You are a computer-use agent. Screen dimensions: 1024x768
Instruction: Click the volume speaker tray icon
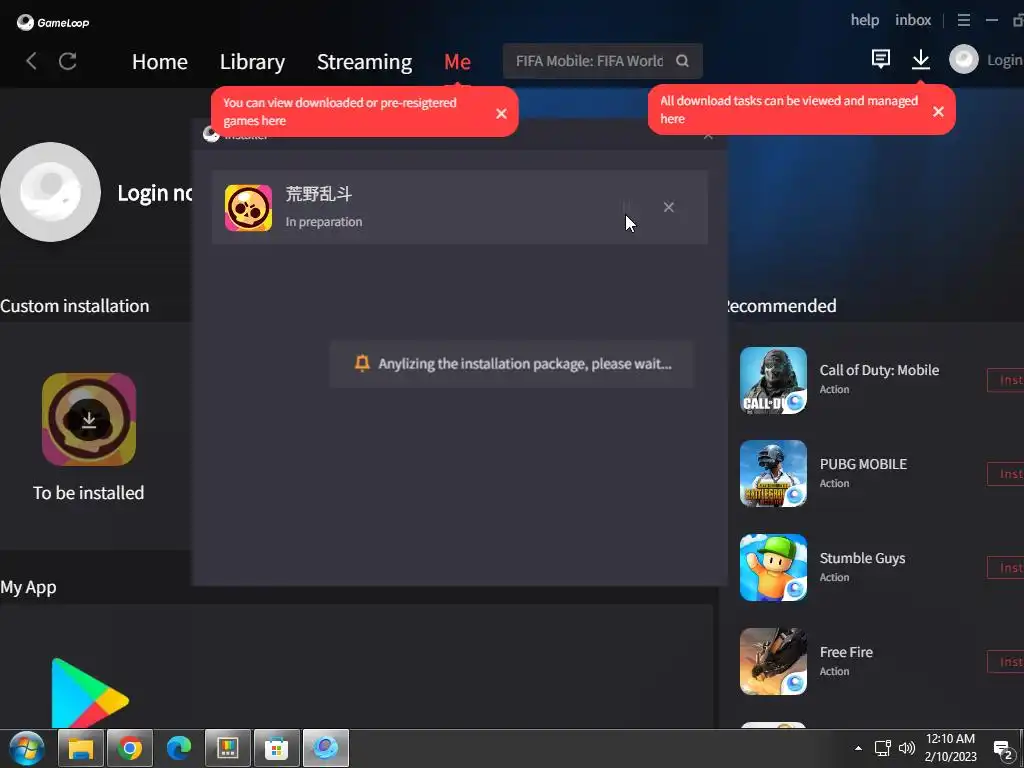pos(906,748)
